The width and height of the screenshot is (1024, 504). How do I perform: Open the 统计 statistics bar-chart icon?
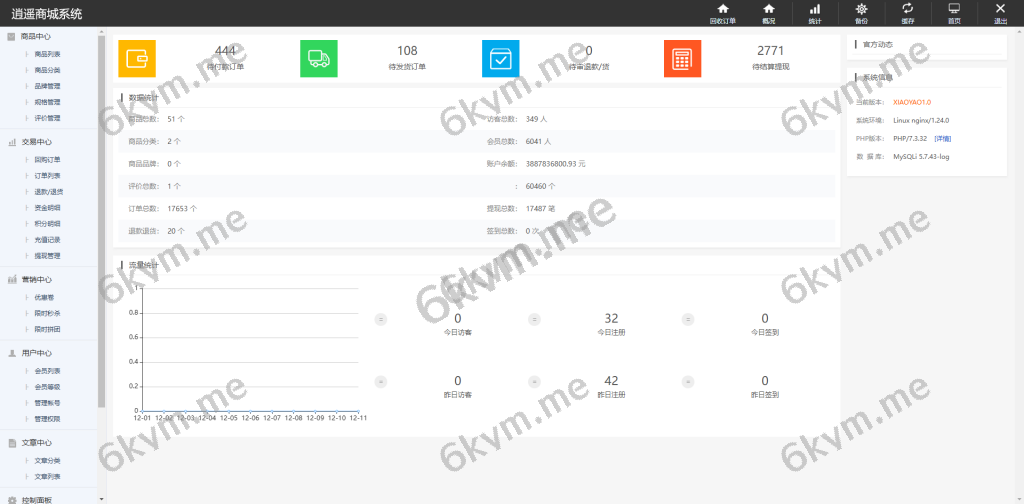pyautogui.click(x=815, y=12)
